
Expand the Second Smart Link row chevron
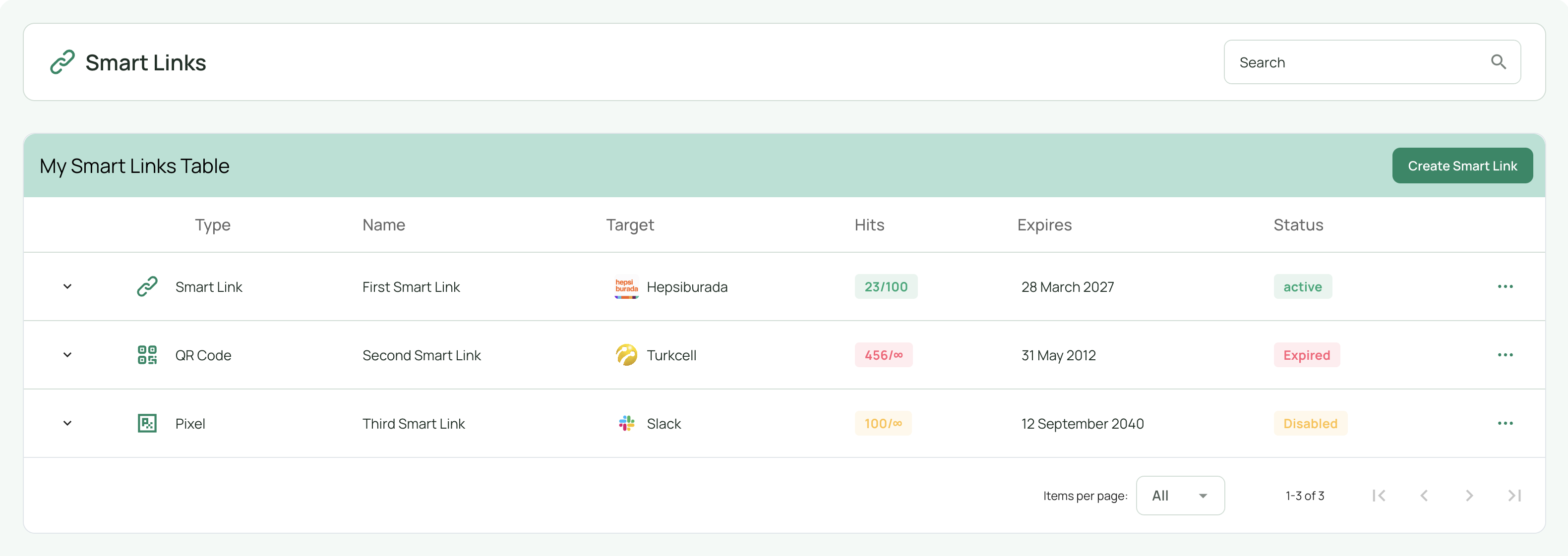click(67, 355)
